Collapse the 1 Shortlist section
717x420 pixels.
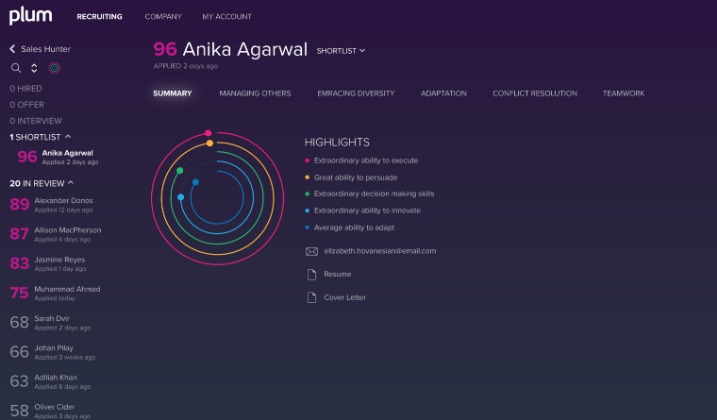(68, 136)
